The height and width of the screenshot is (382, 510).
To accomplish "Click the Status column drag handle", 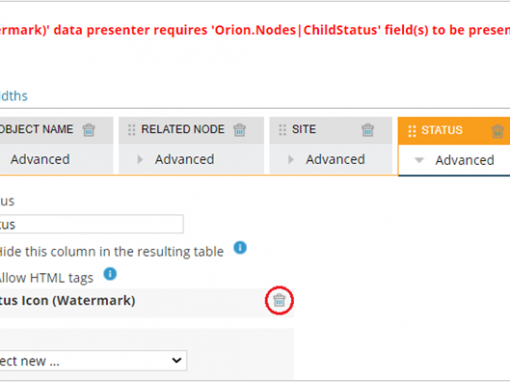I will tap(412, 131).
